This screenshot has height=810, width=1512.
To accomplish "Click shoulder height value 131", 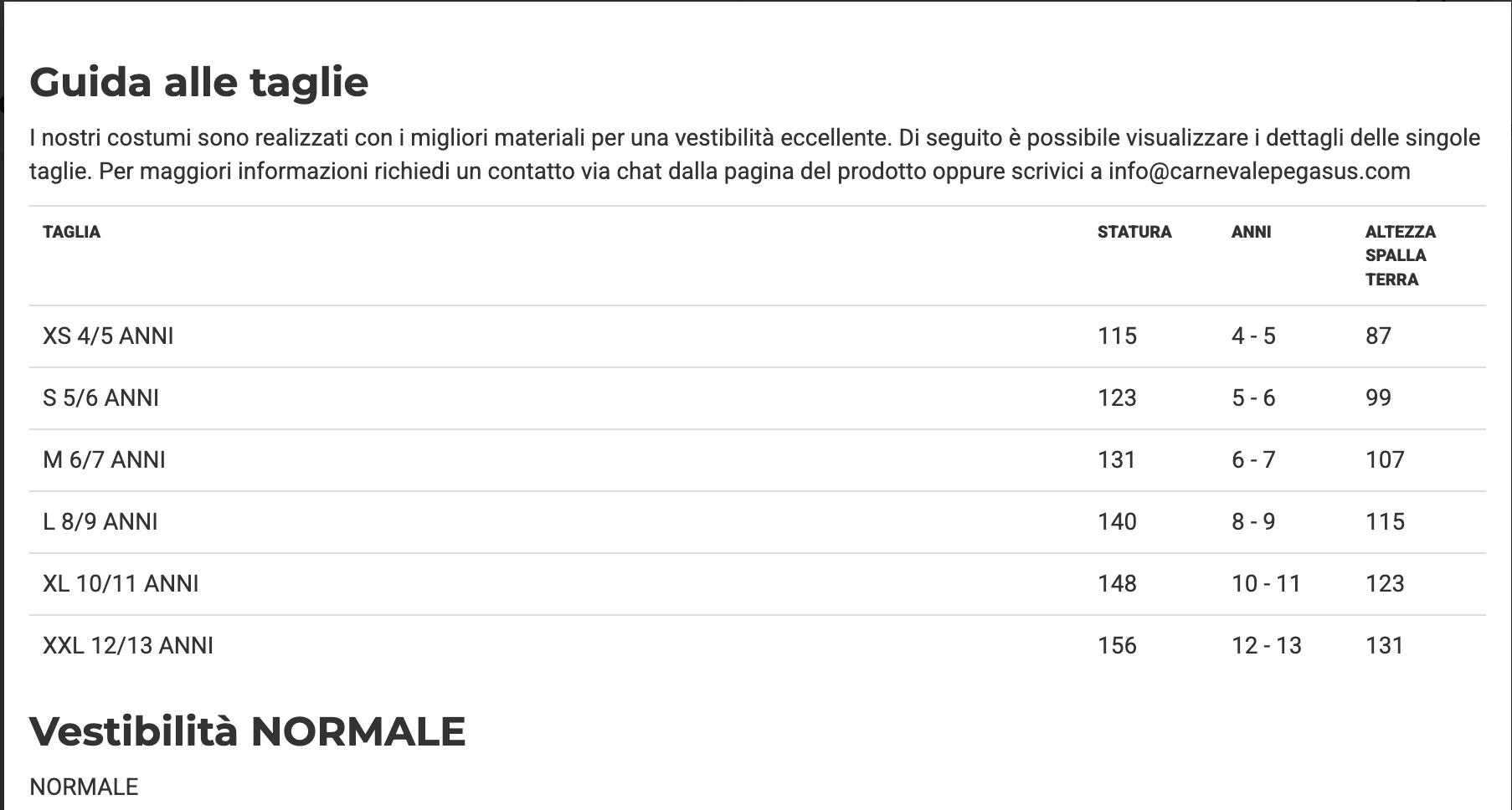I will pyautogui.click(x=1384, y=646).
